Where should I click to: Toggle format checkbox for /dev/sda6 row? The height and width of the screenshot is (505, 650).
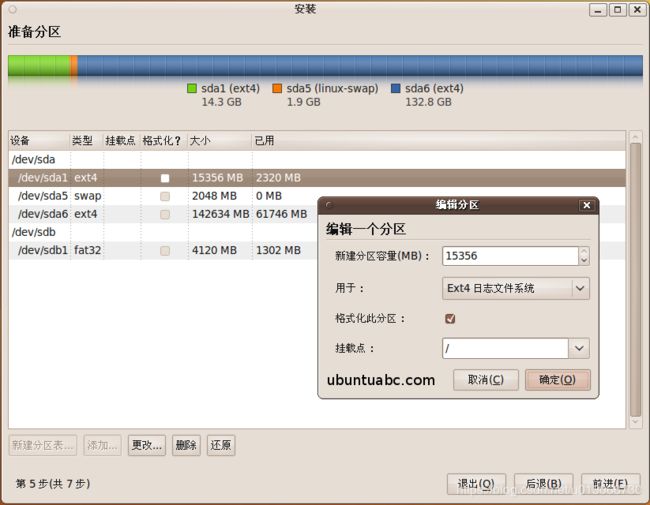165,214
